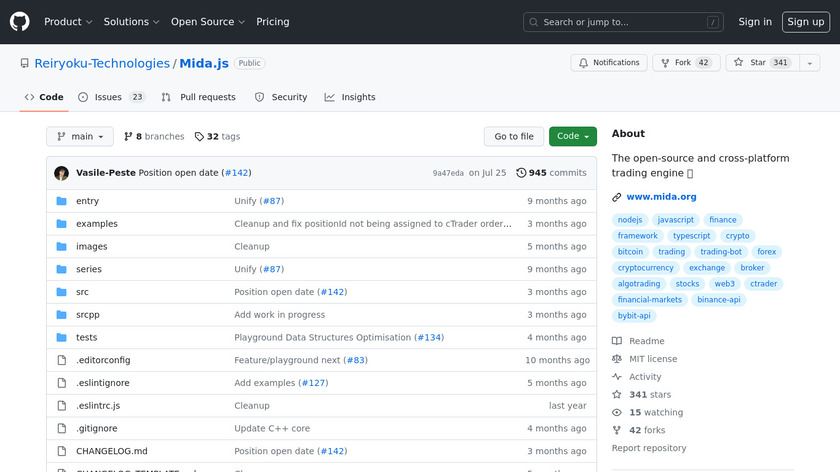Expand the main branch selector
Image resolution: width=840 pixels, height=472 pixels.
(x=80, y=137)
